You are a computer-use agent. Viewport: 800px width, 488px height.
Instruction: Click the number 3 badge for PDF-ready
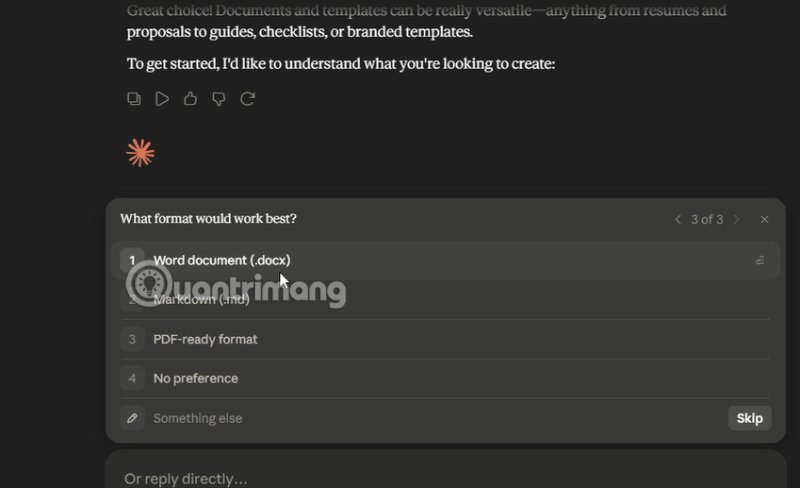[x=132, y=339]
